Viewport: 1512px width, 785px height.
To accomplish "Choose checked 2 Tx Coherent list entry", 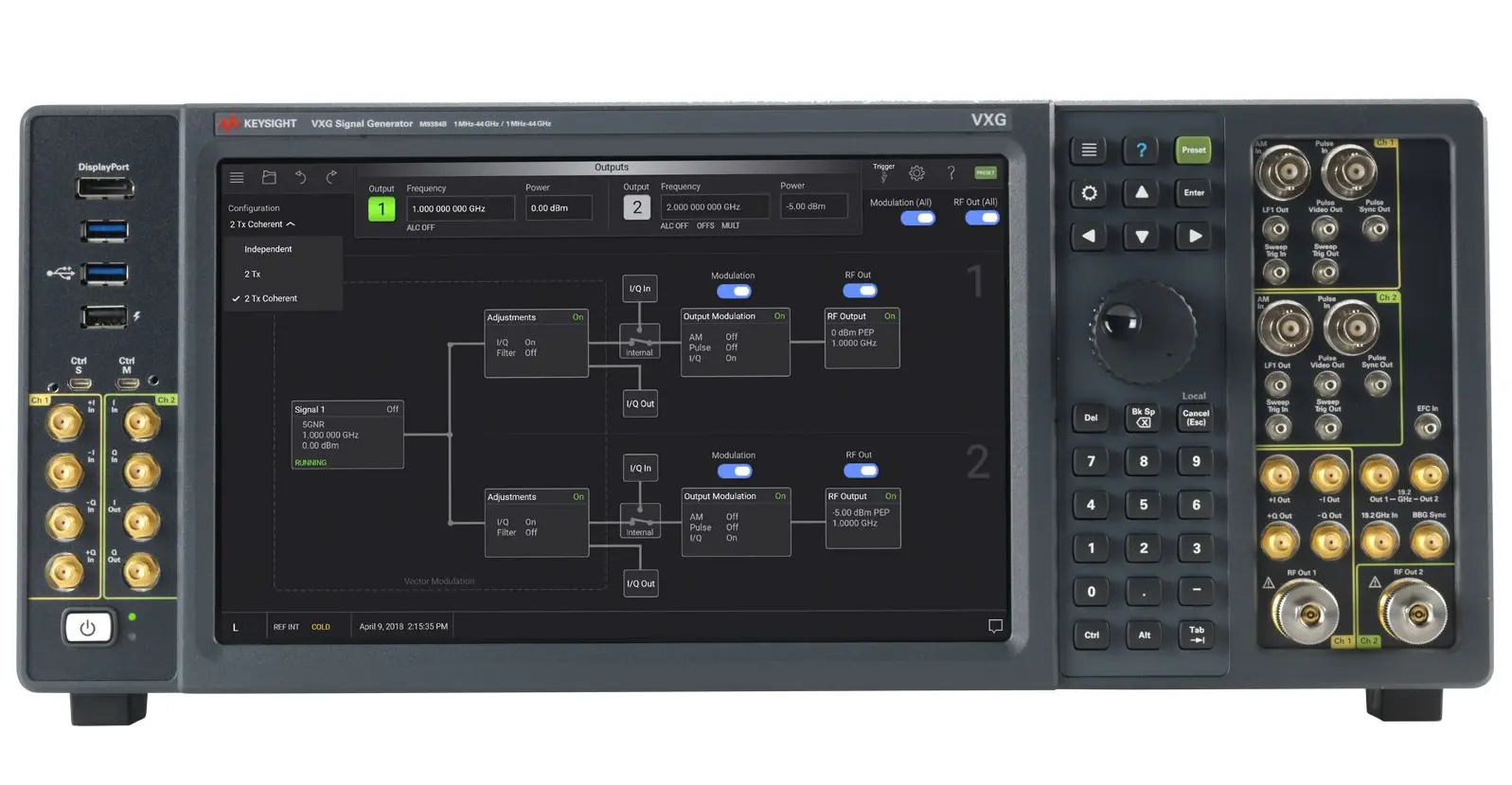I will (271, 298).
